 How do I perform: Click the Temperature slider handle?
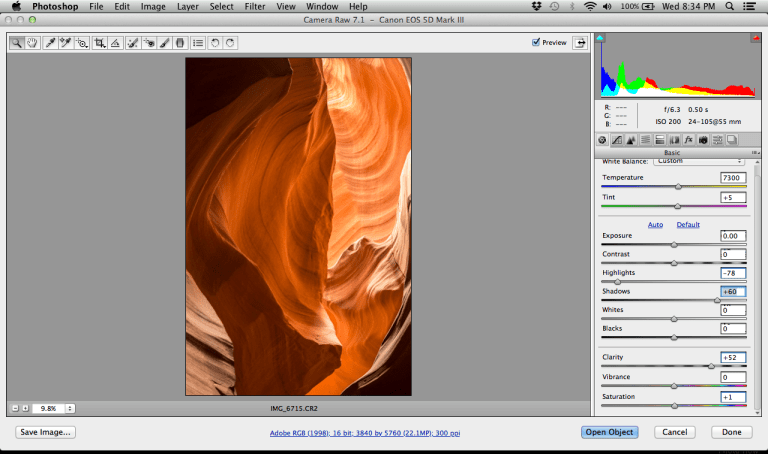(678, 186)
